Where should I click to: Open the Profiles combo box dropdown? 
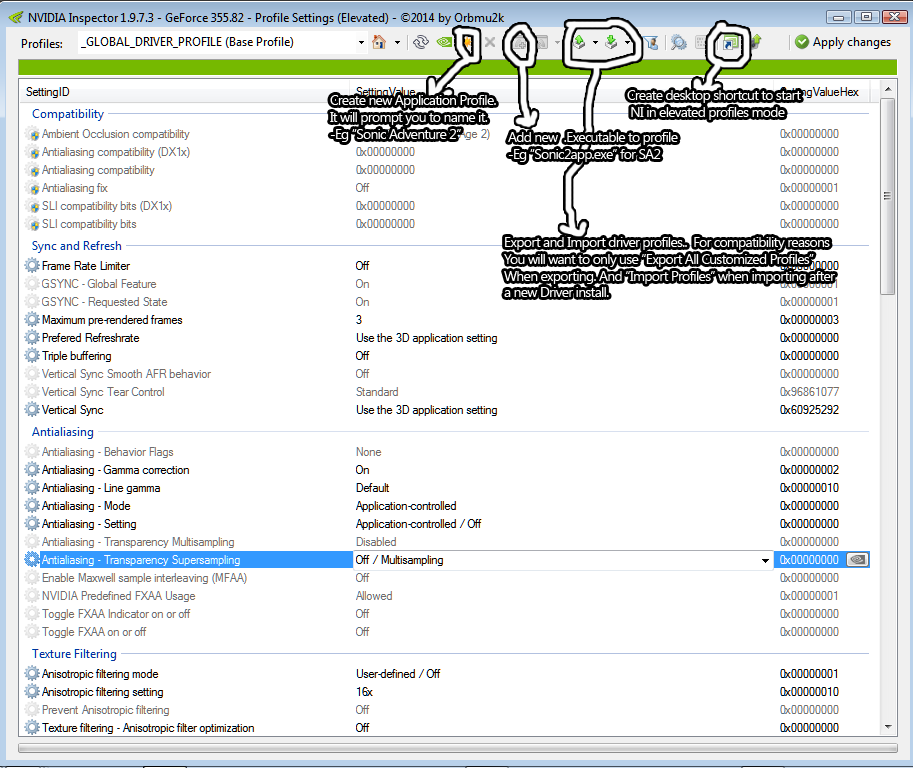pos(361,43)
